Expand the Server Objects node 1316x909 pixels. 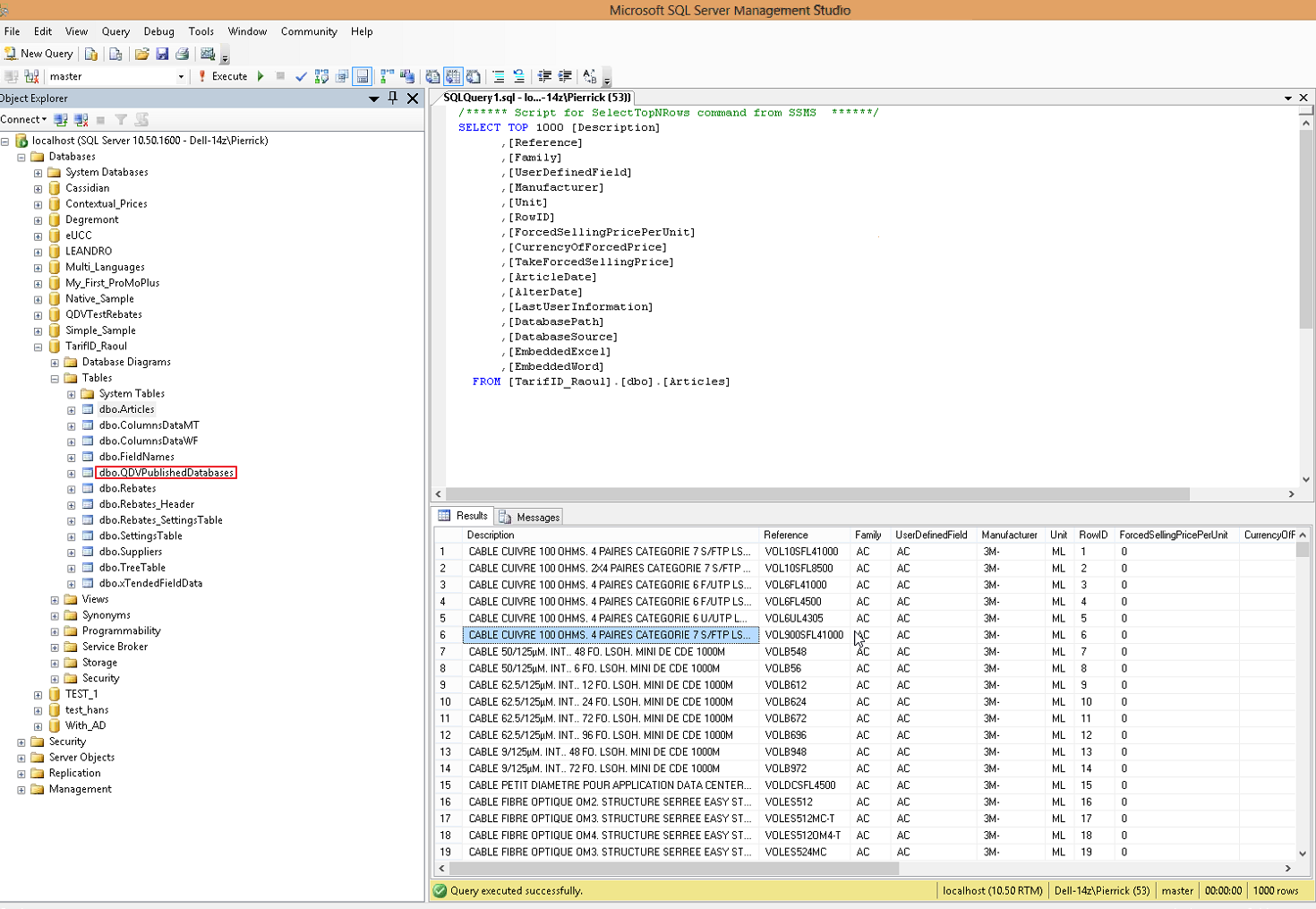coord(21,758)
